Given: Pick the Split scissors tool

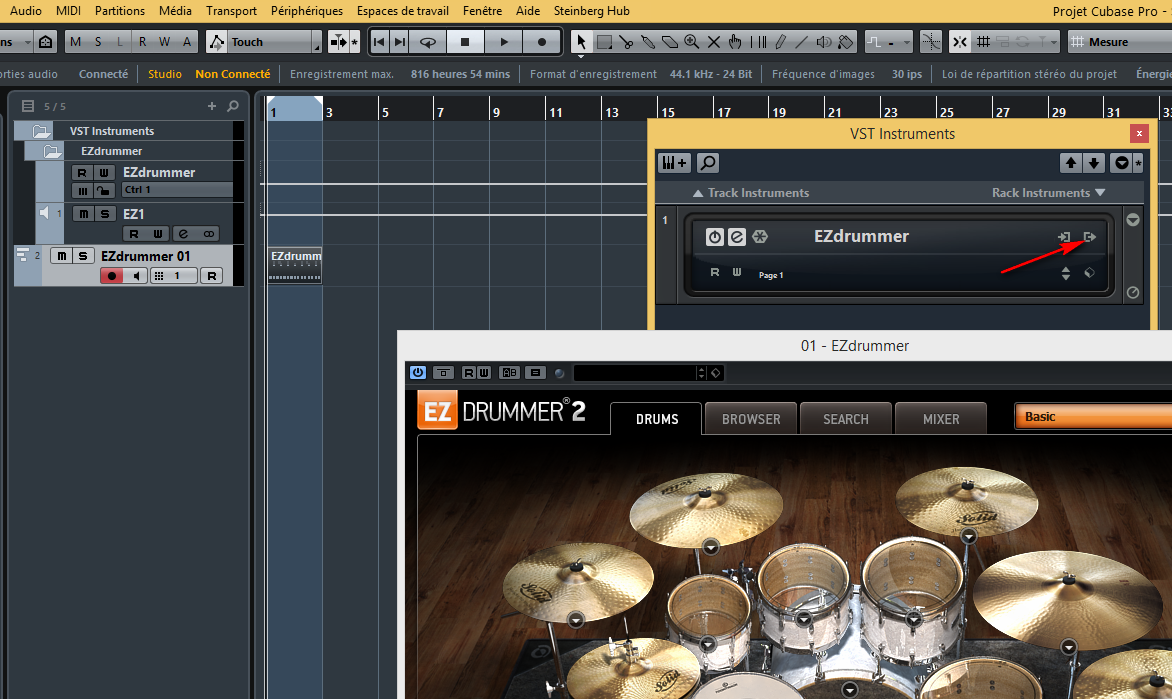Looking at the screenshot, I should coord(626,42).
